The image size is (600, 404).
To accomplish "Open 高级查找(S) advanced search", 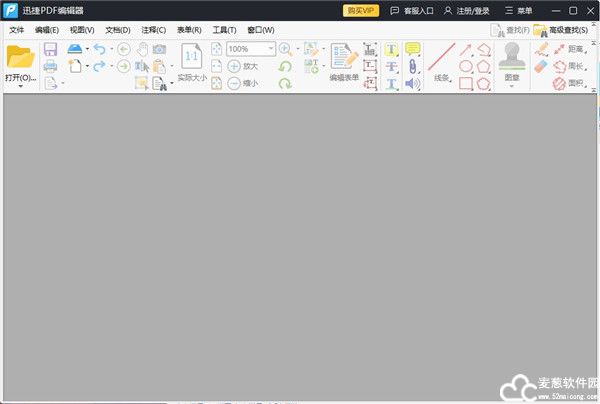I will click(x=561, y=30).
